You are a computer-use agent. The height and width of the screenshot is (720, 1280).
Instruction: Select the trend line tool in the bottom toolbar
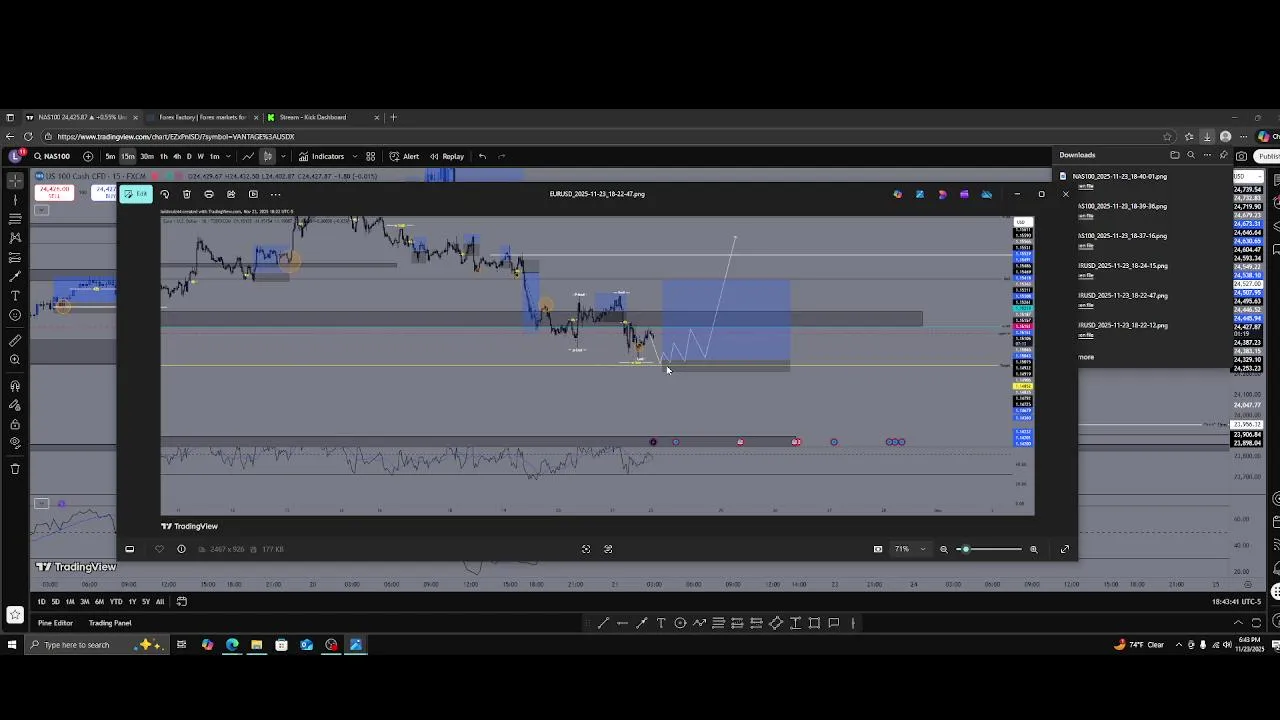pos(603,623)
